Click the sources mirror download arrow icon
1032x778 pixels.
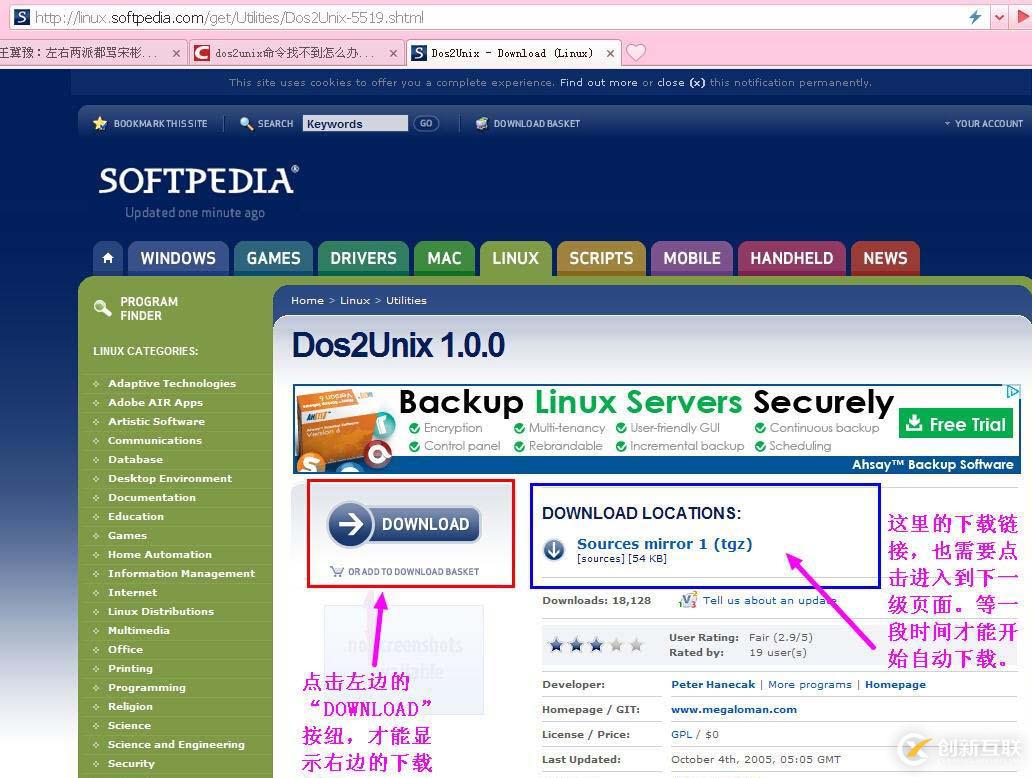coord(554,549)
